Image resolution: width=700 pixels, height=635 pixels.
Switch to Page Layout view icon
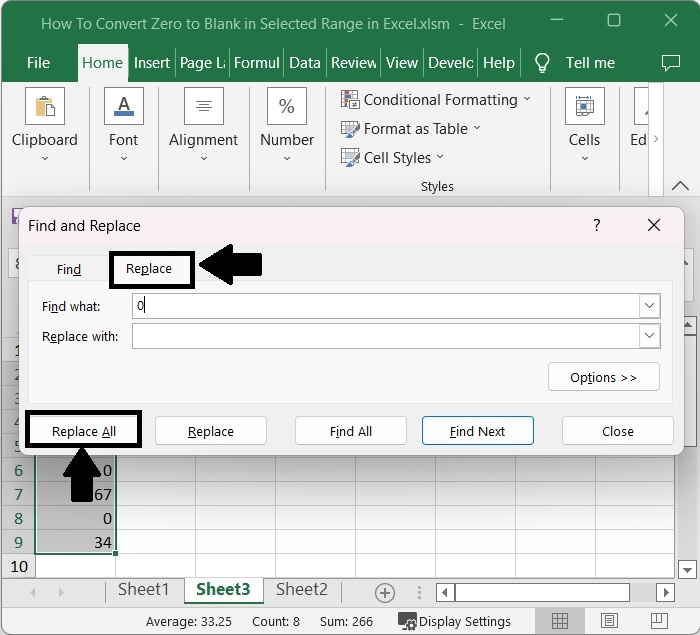pos(609,621)
